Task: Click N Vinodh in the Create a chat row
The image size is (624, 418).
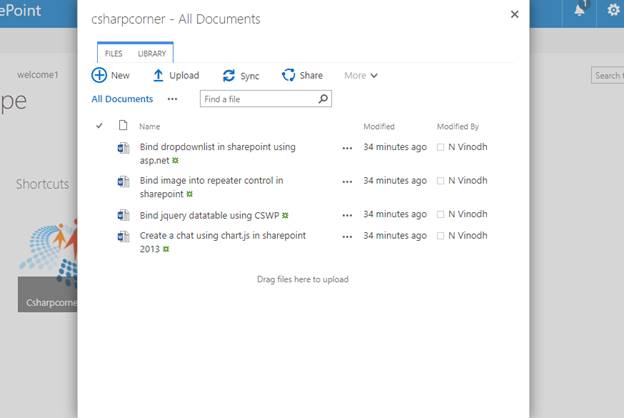Action: [x=468, y=236]
